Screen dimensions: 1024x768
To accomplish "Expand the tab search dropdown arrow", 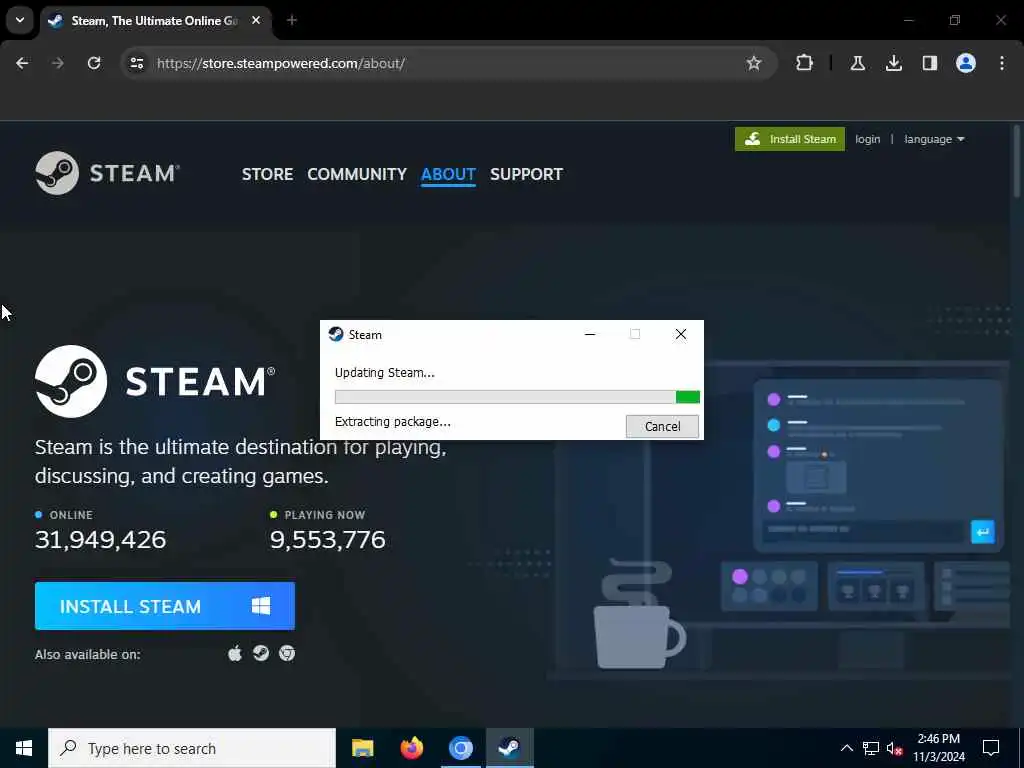I will pos(20,20).
